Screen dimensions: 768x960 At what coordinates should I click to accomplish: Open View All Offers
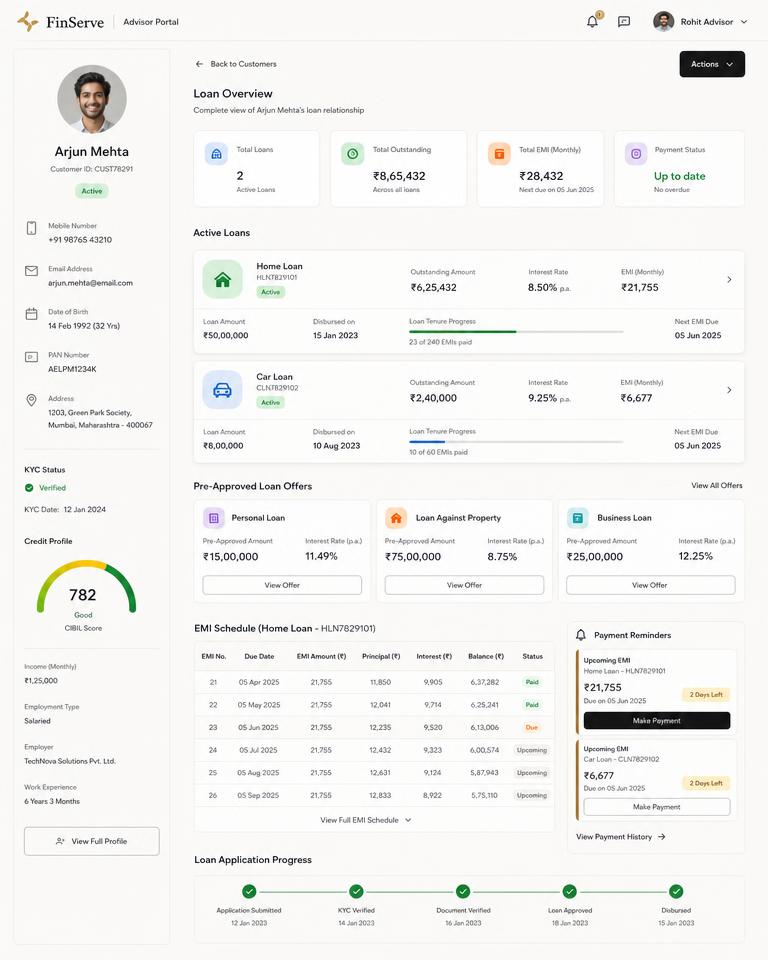click(717, 486)
